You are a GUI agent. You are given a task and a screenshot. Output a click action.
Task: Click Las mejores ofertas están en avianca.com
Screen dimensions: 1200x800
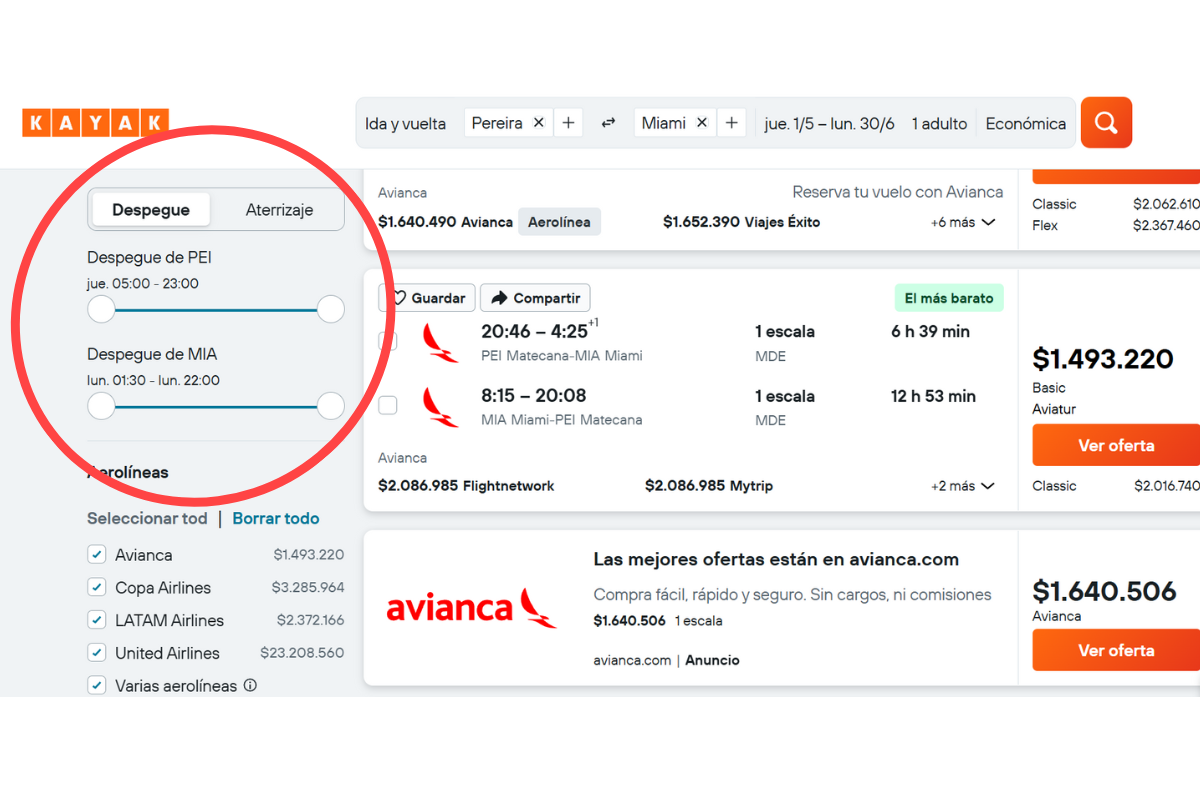point(776,559)
